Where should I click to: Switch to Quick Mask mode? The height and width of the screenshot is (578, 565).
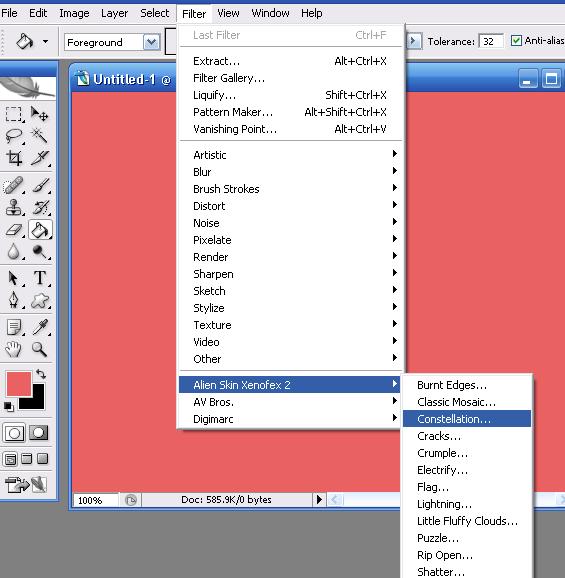coord(39,433)
